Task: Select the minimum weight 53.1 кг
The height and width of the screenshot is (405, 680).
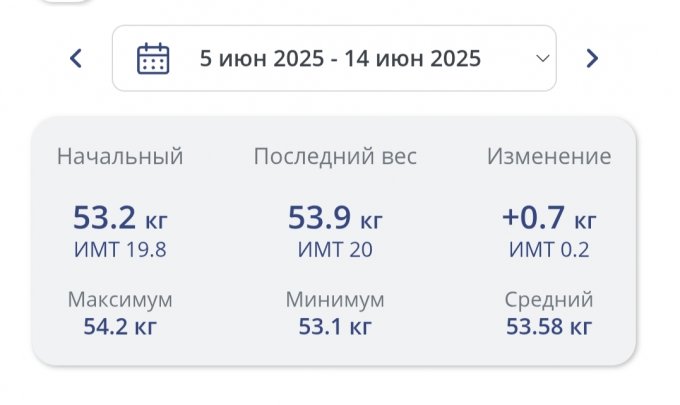Action: coord(335,325)
